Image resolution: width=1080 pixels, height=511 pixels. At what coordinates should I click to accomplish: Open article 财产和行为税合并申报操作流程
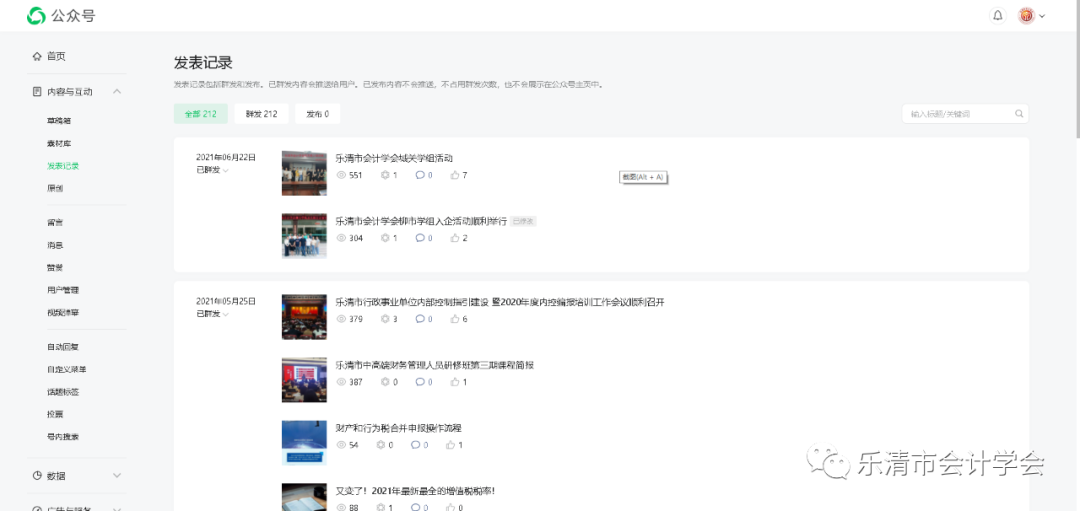[398, 428]
